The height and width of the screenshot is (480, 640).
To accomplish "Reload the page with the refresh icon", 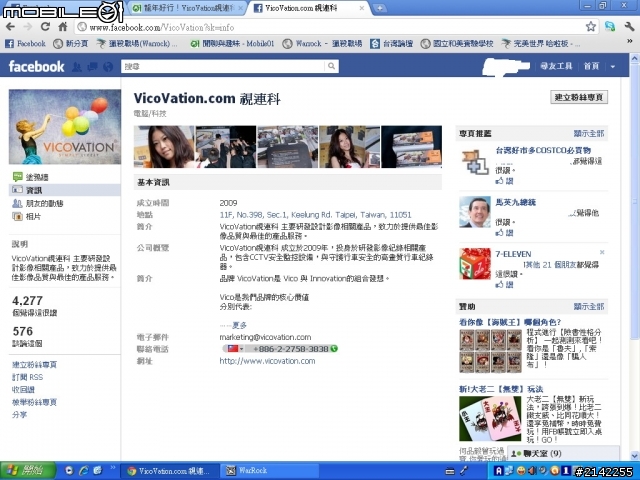I will [45, 27].
